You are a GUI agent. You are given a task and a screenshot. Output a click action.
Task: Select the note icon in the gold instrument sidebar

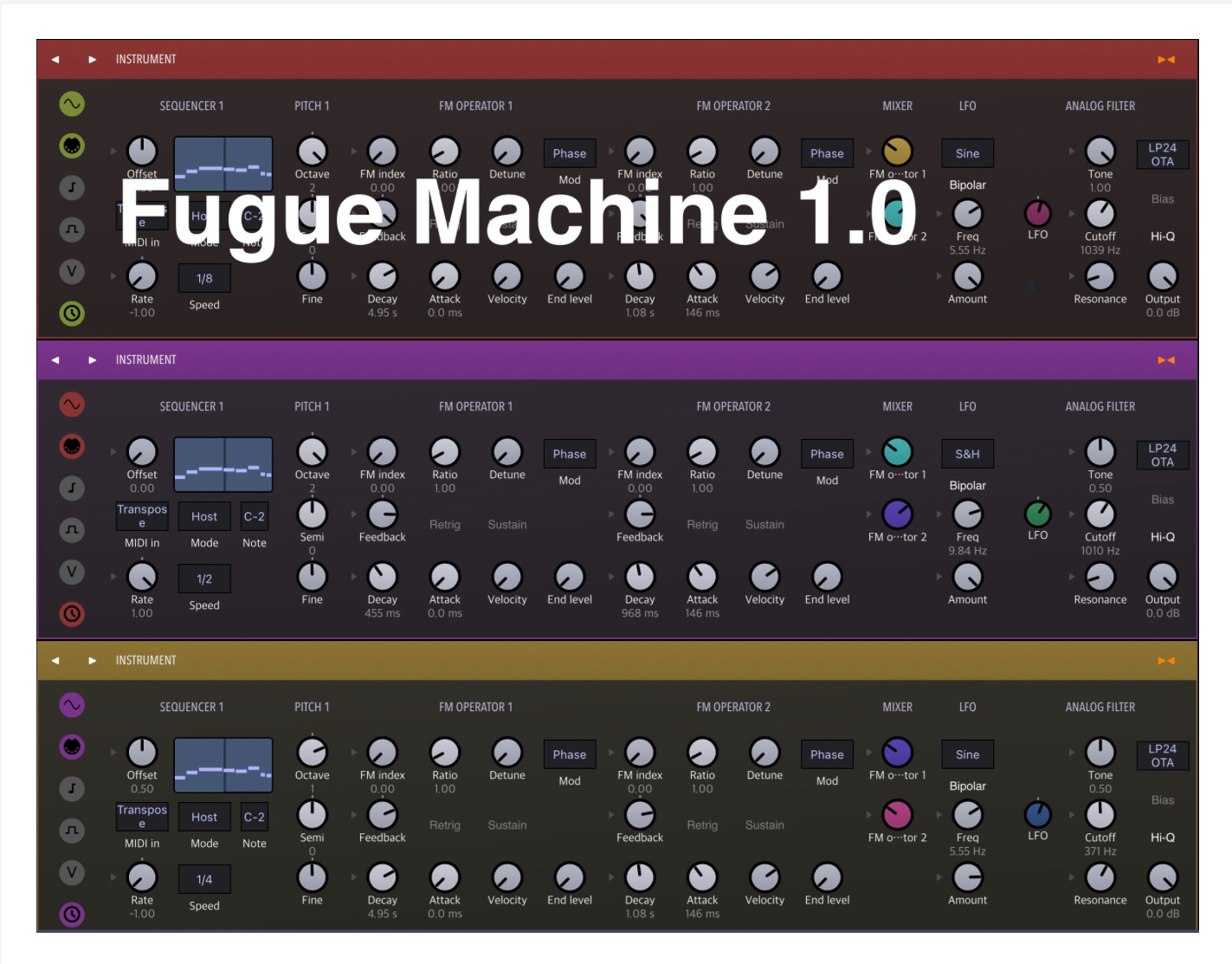coord(72,788)
